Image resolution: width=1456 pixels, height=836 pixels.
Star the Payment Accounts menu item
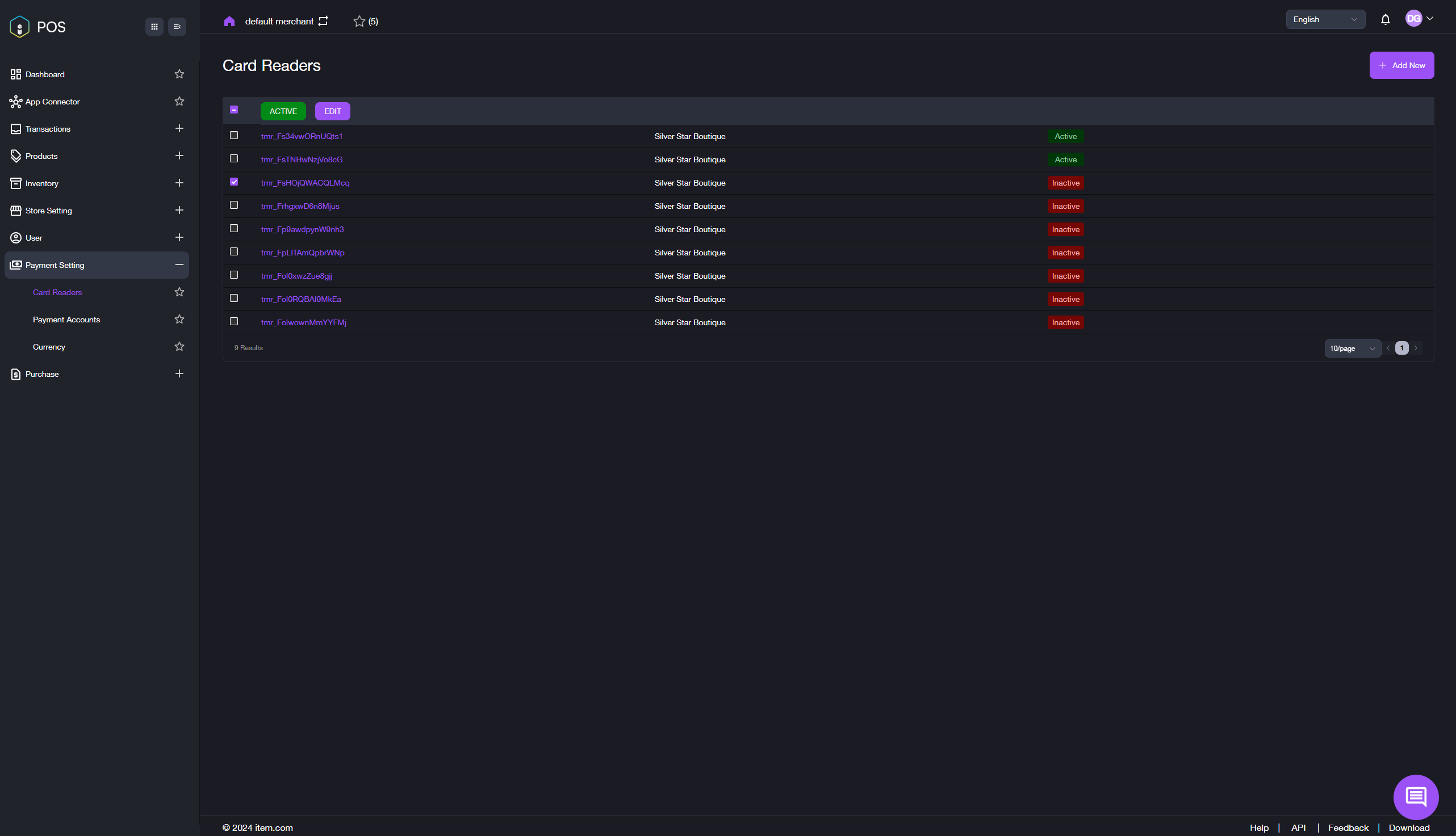[x=179, y=319]
